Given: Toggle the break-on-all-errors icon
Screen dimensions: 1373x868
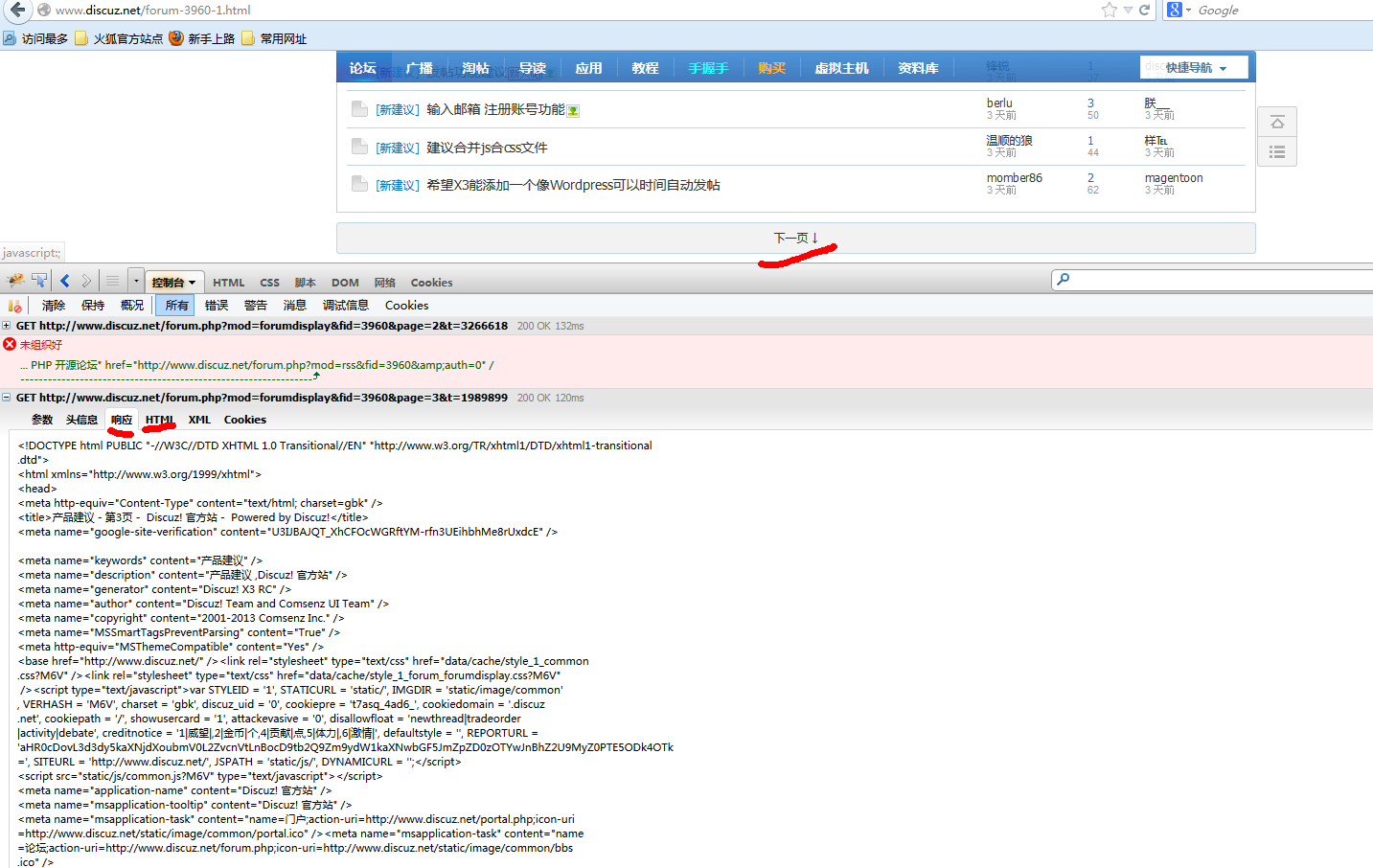Looking at the screenshot, I should coord(14,306).
